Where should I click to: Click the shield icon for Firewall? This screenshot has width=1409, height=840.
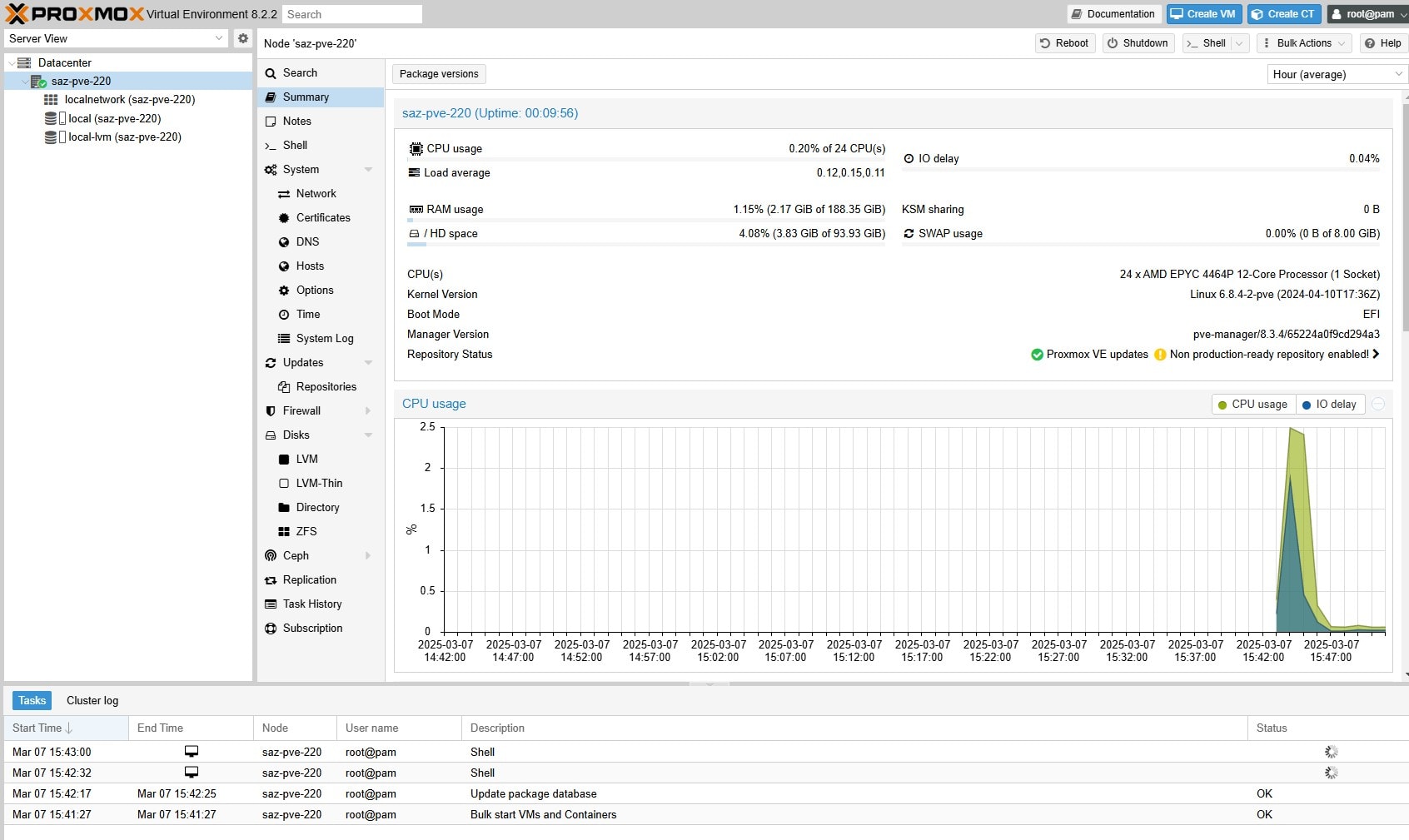pos(271,411)
